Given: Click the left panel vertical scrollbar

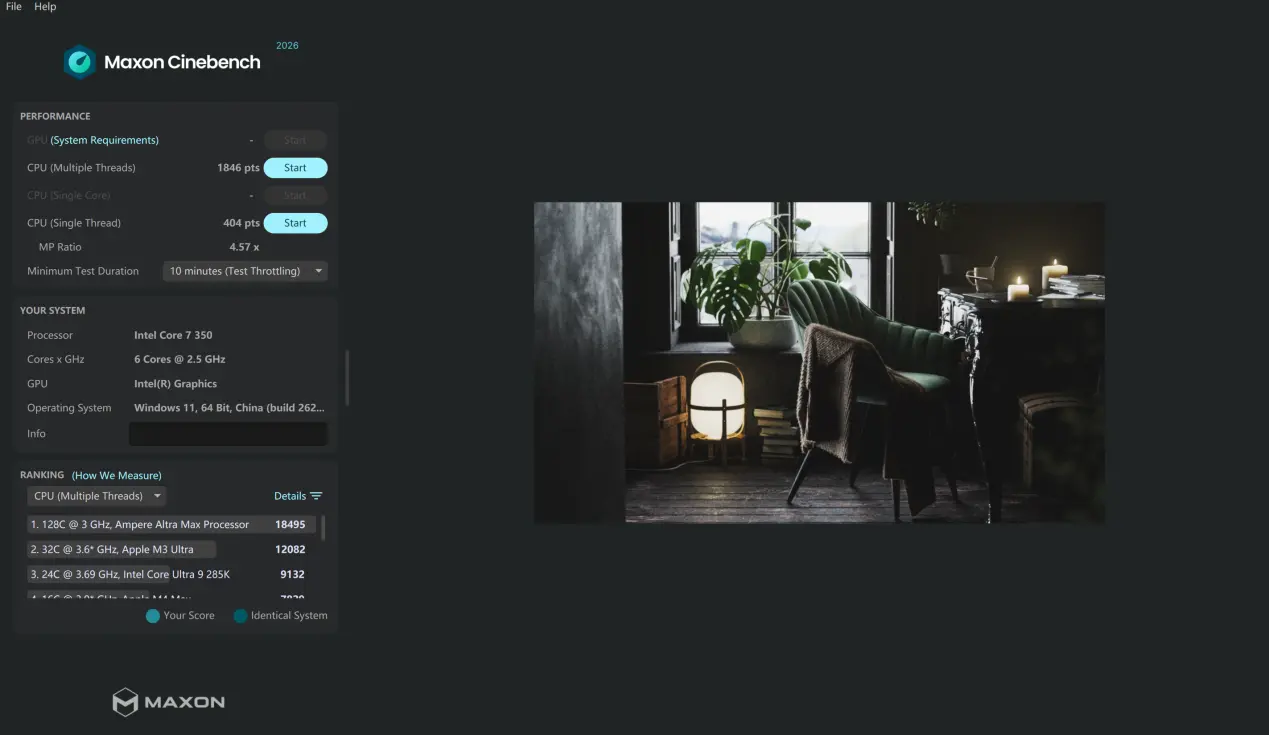Looking at the screenshot, I should click(x=347, y=377).
